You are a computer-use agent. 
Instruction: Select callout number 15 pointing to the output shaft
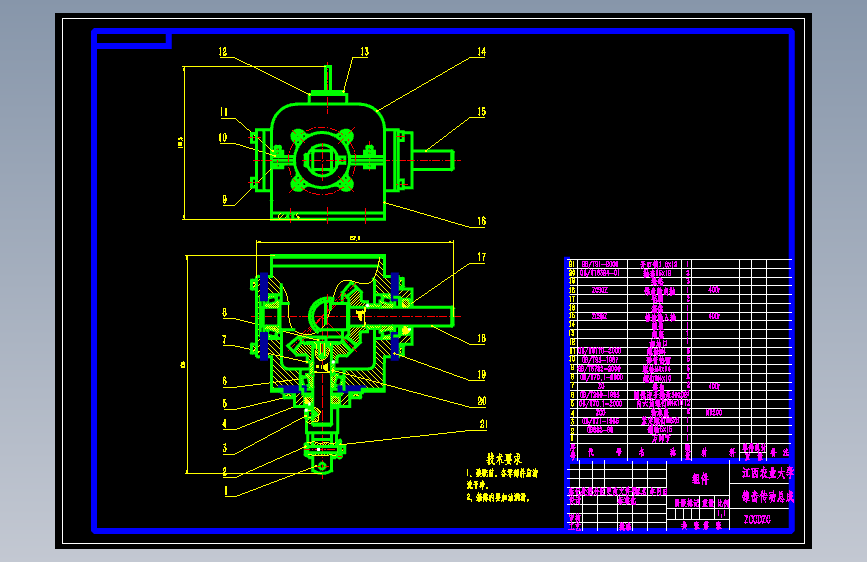482,112
